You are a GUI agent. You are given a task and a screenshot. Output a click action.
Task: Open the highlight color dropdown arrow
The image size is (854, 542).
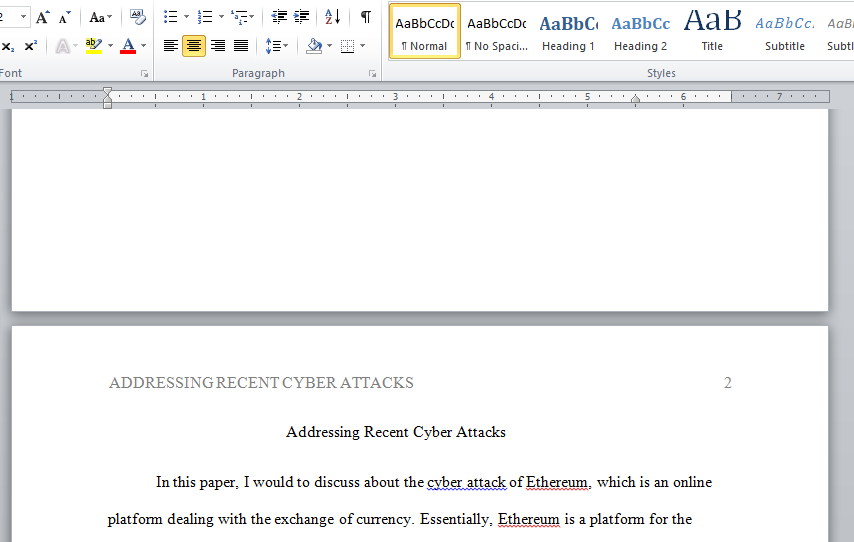click(x=111, y=46)
